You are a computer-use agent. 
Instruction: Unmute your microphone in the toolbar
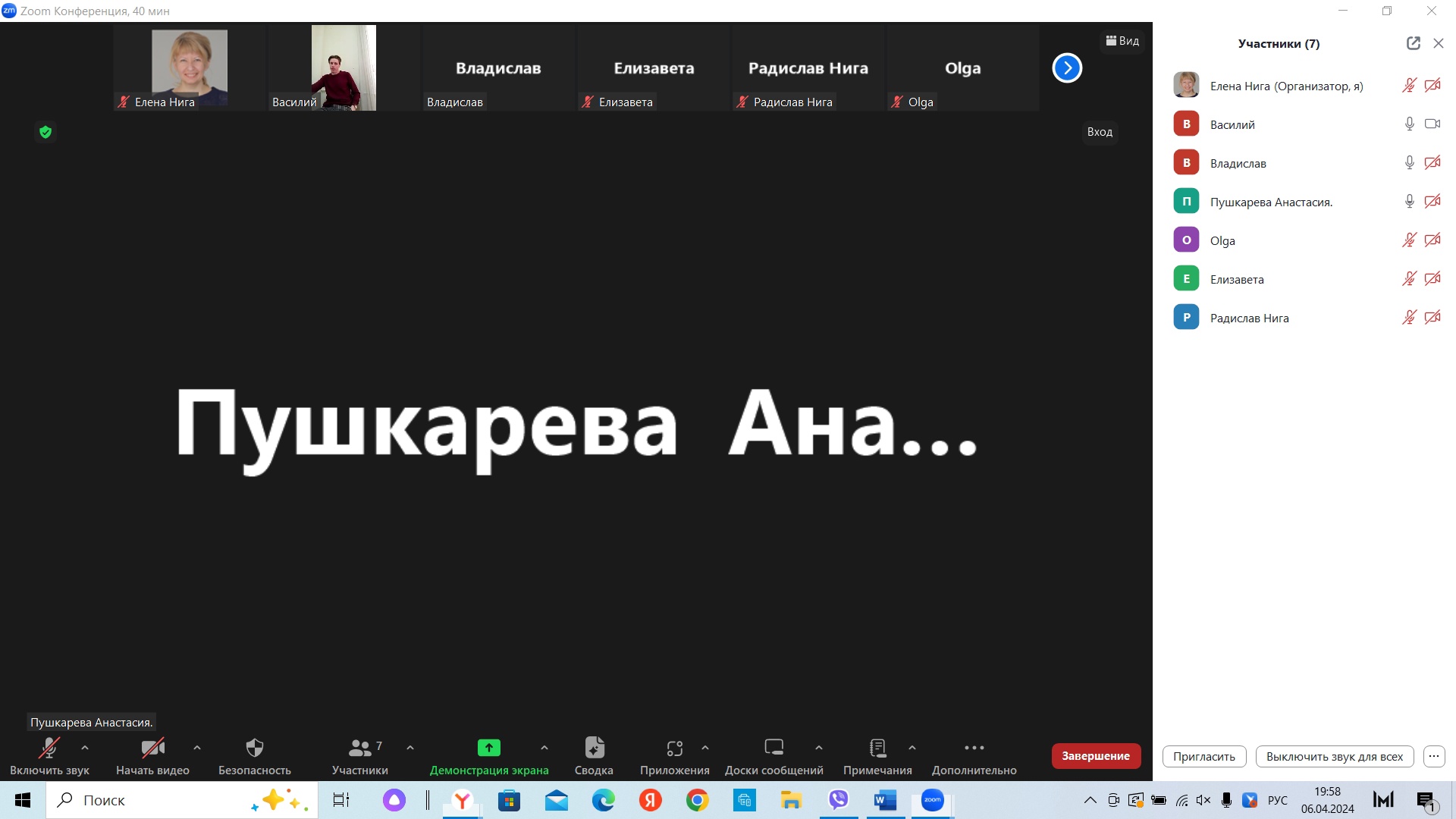(49, 748)
